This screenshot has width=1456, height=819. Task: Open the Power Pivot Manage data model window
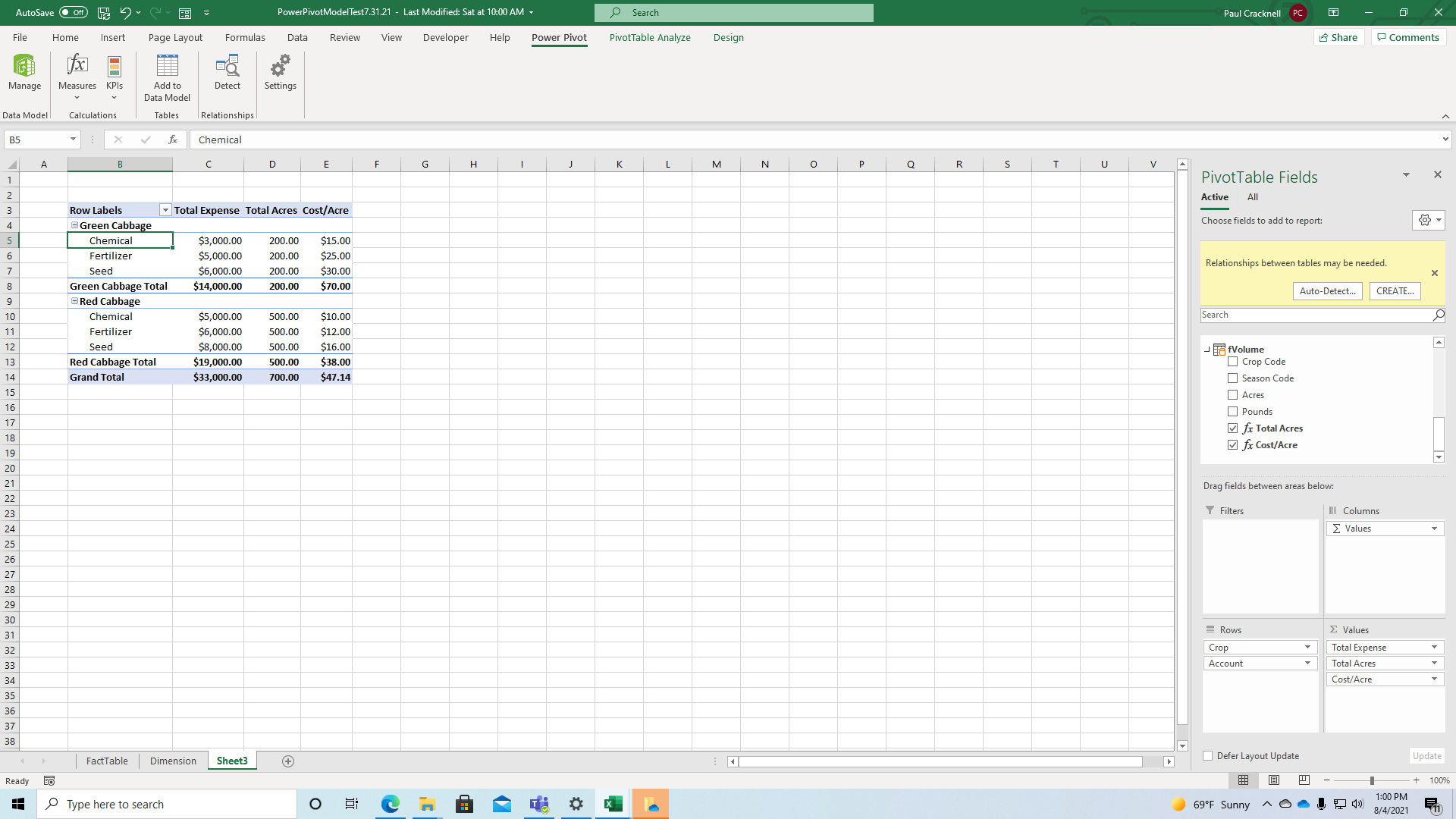pos(24,73)
